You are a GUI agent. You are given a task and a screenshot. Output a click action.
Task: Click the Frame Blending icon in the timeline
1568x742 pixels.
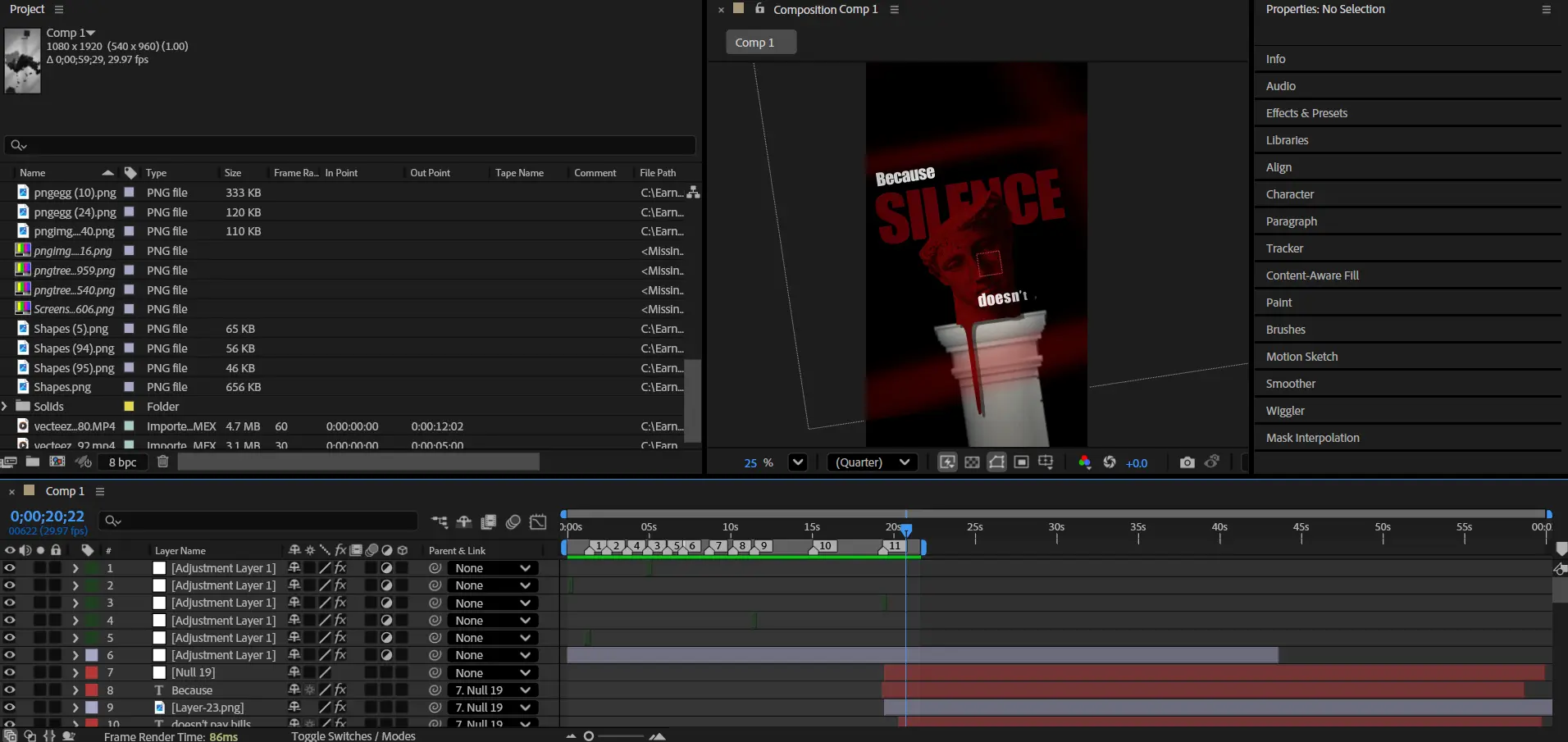489,522
